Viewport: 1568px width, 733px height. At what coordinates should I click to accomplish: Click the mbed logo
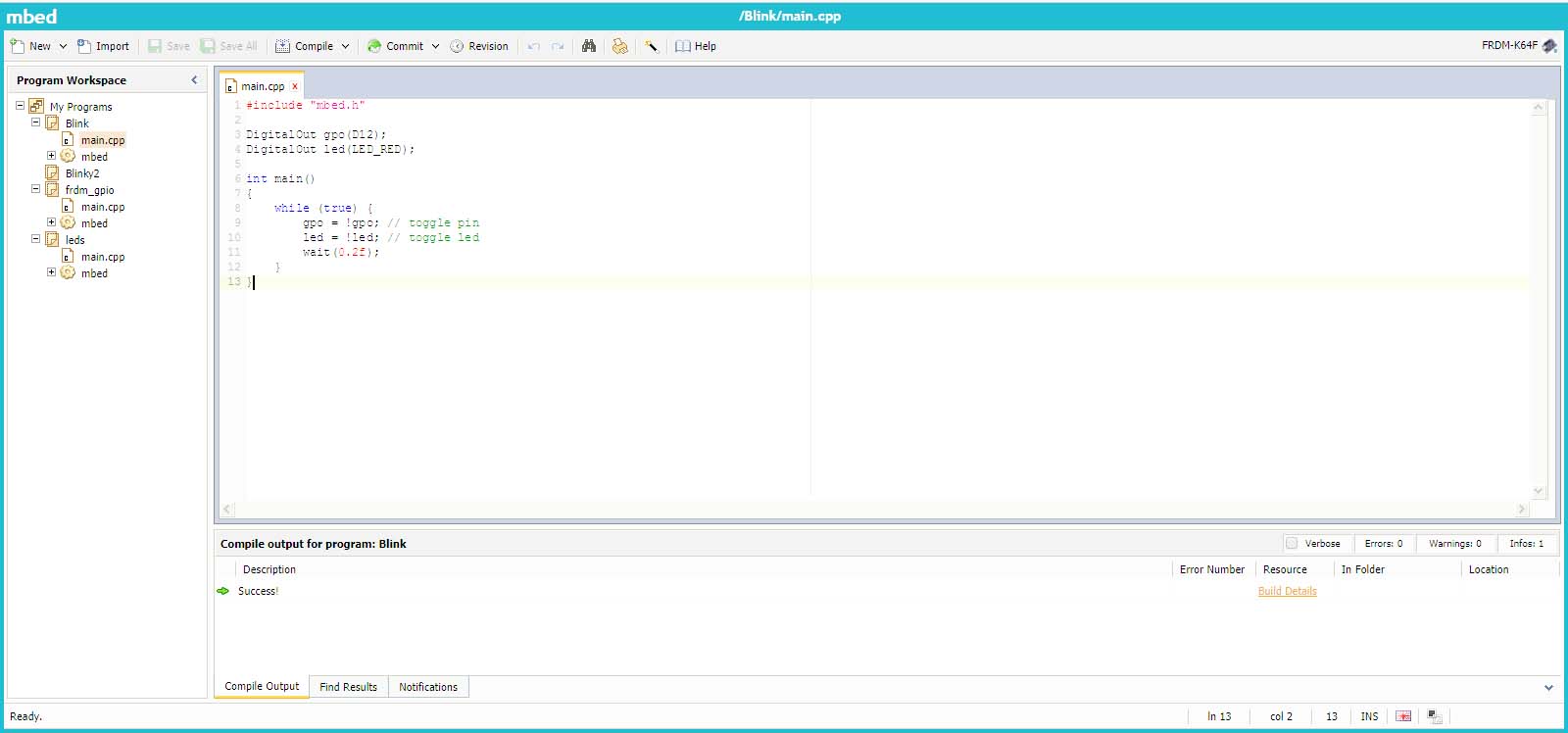coord(32,17)
